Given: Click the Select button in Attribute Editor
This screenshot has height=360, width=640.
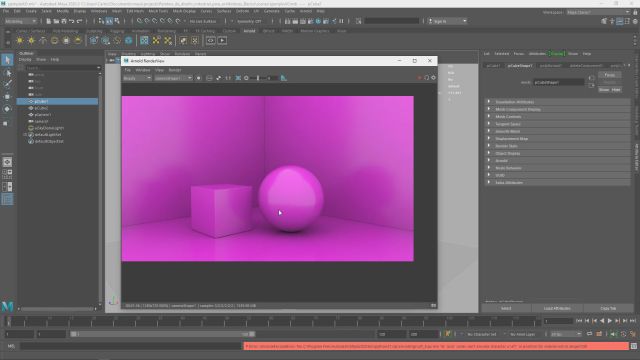Looking at the screenshot, I should (x=506, y=309).
